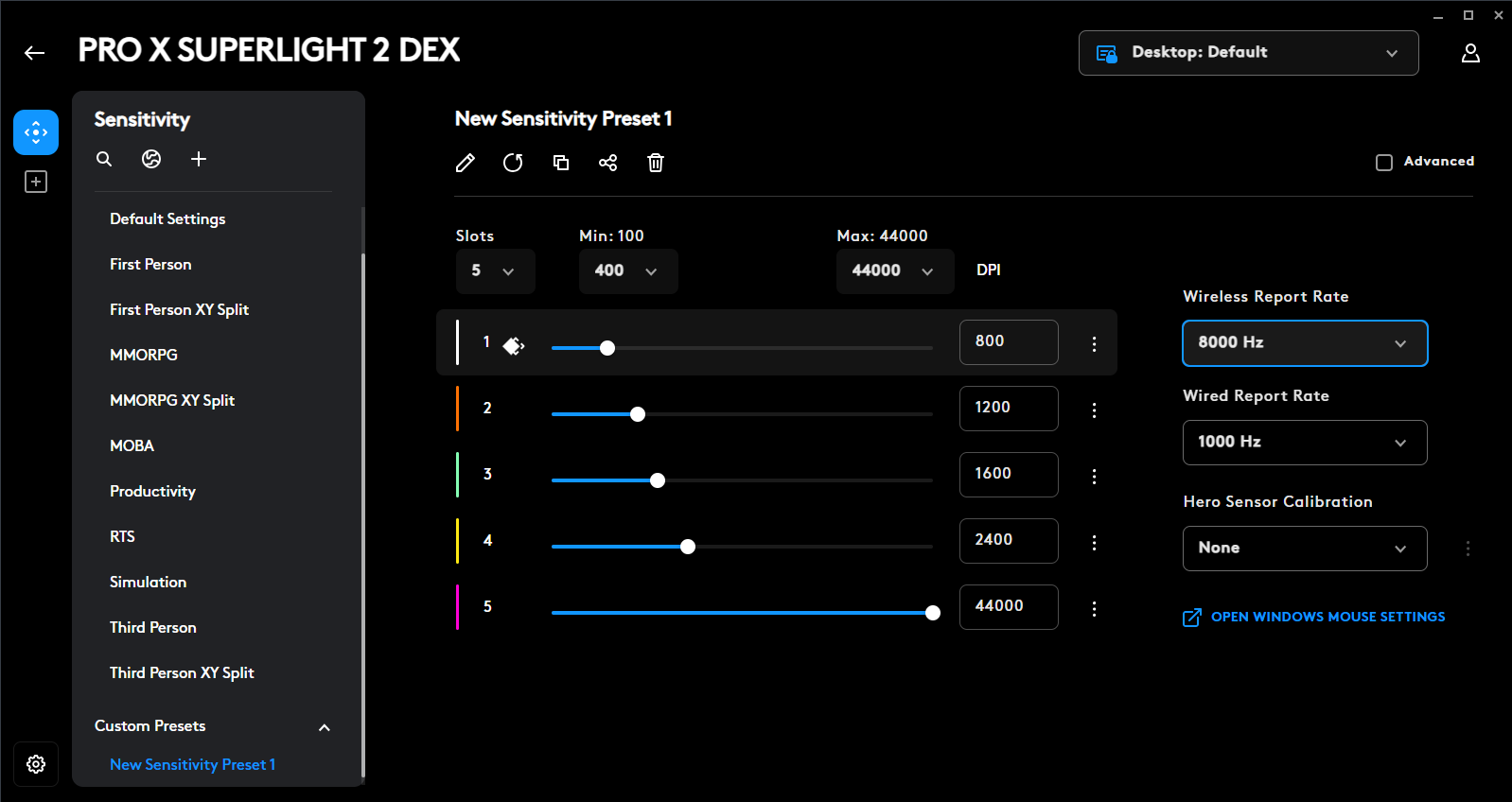Click the slot 3 DPI slider handle
Screen dimensions: 1512x802
tap(658, 480)
